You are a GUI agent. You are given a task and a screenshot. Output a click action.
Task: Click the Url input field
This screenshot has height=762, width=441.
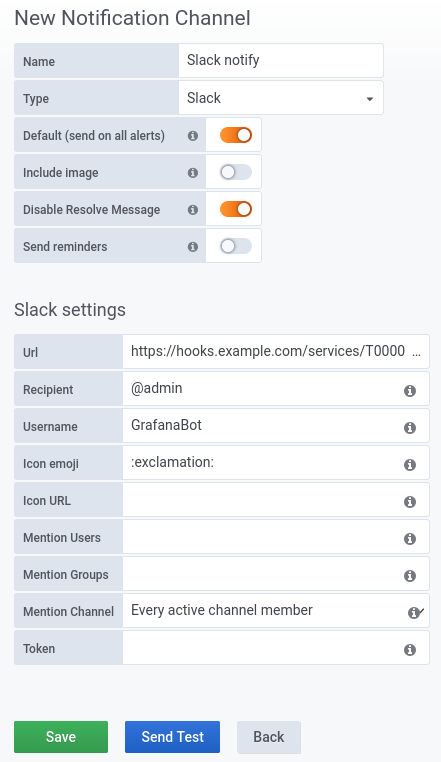pyautogui.click(x=276, y=351)
